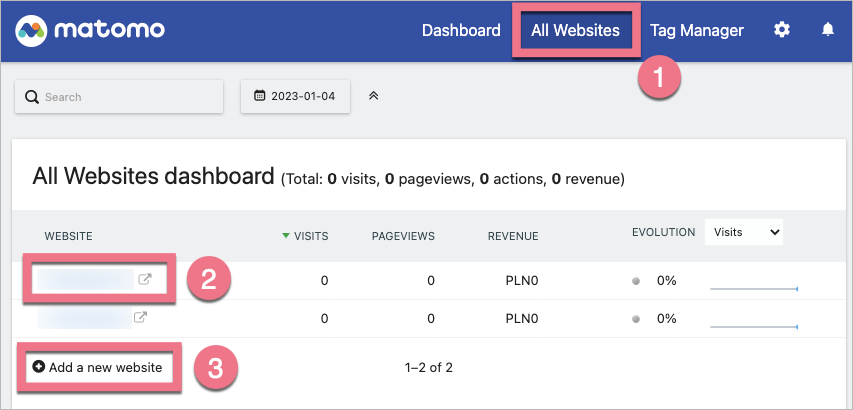Sort by the Visits column header
Viewport: 853px width, 410px height.
pyautogui.click(x=310, y=236)
